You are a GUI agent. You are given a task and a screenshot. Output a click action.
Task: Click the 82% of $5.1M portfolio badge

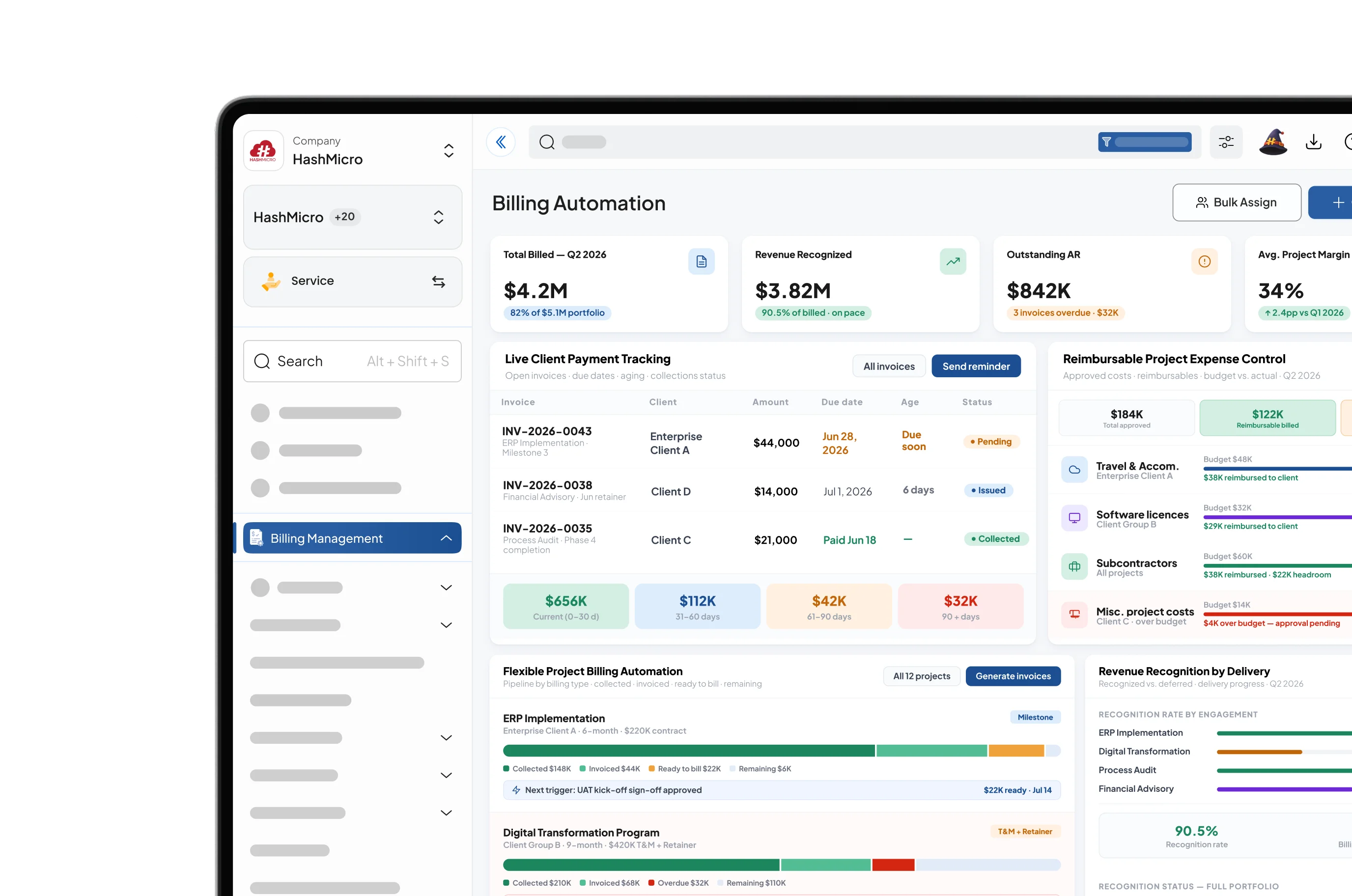tap(557, 312)
